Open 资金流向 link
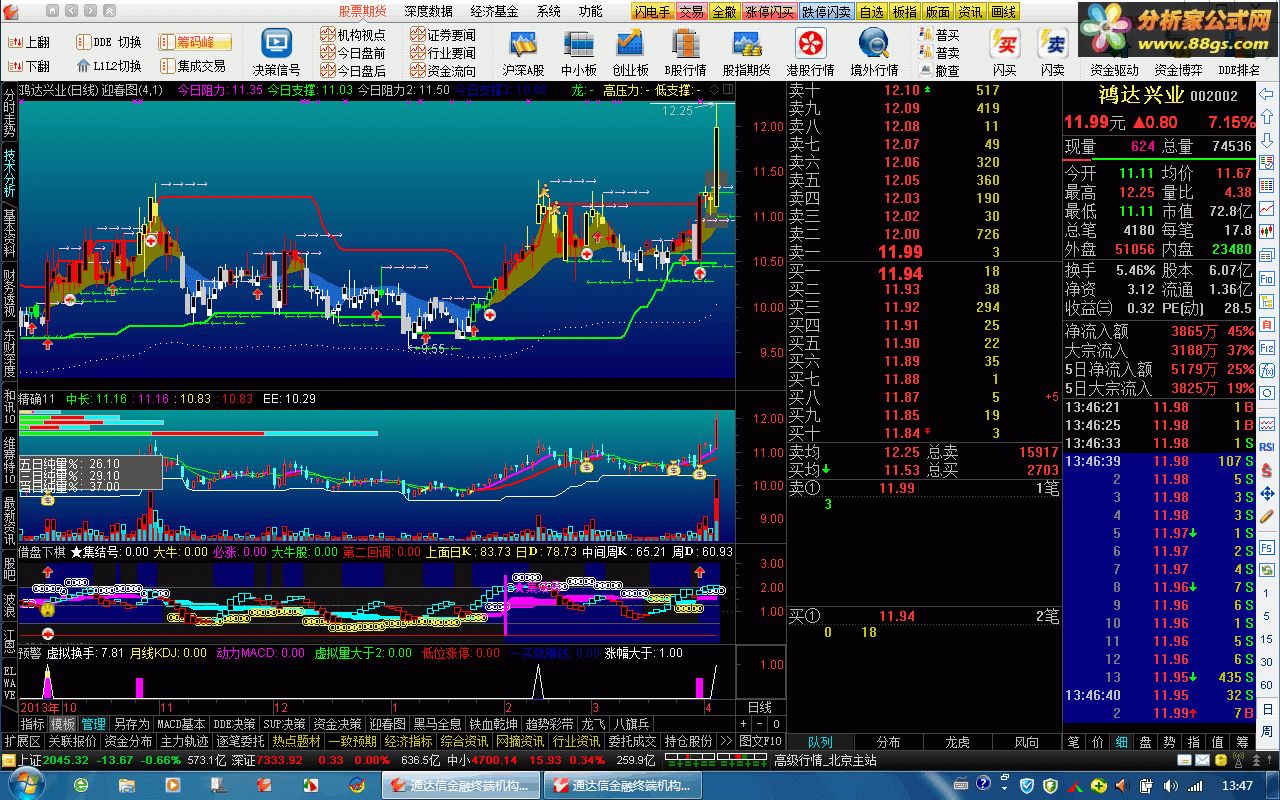 coord(444,71)
